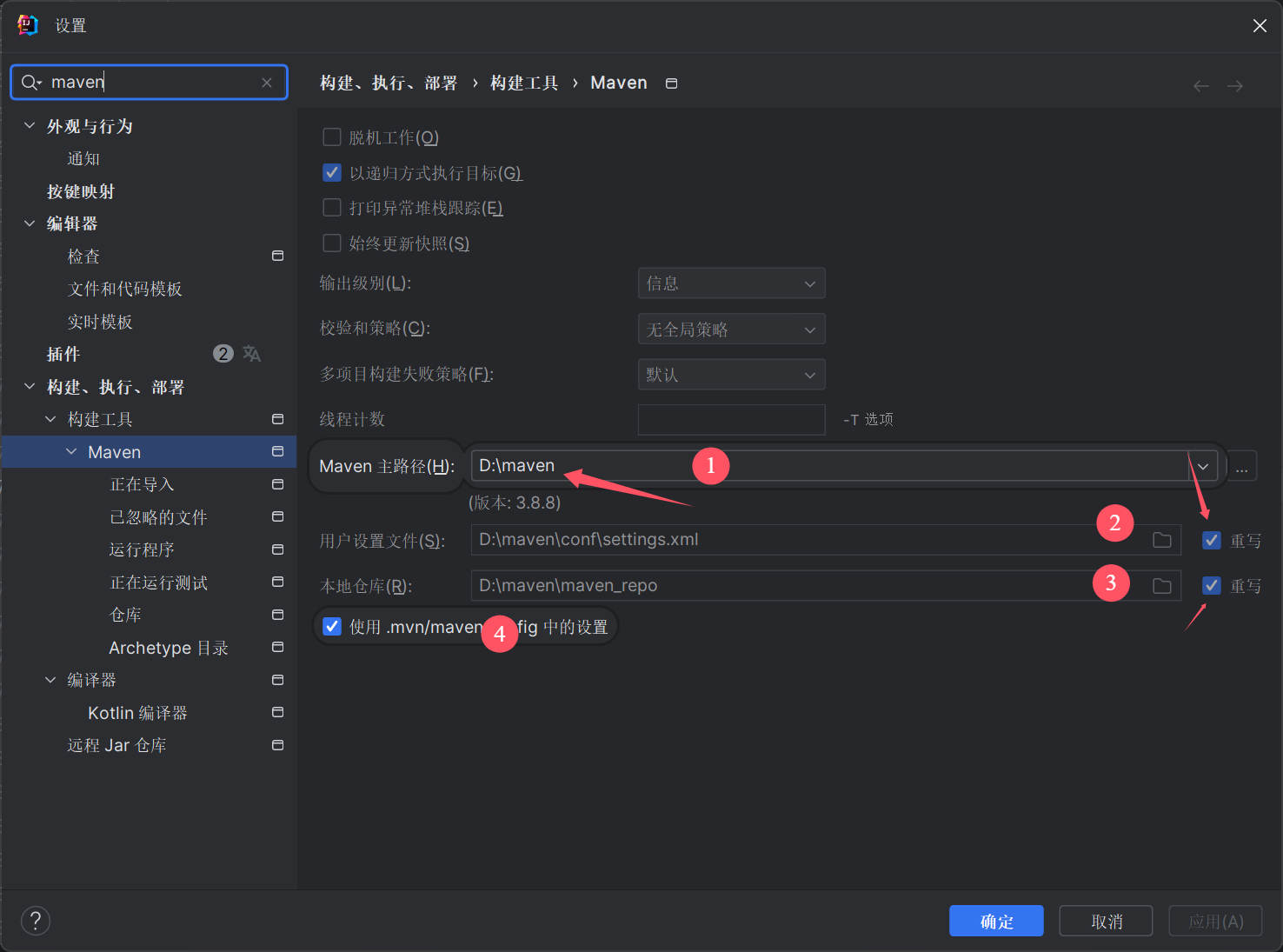Click the project-level icon beside Maven breadcrumb
The height and width of the screenshot is (952, 1283).
pyautogui.click(x=671, y=83)
